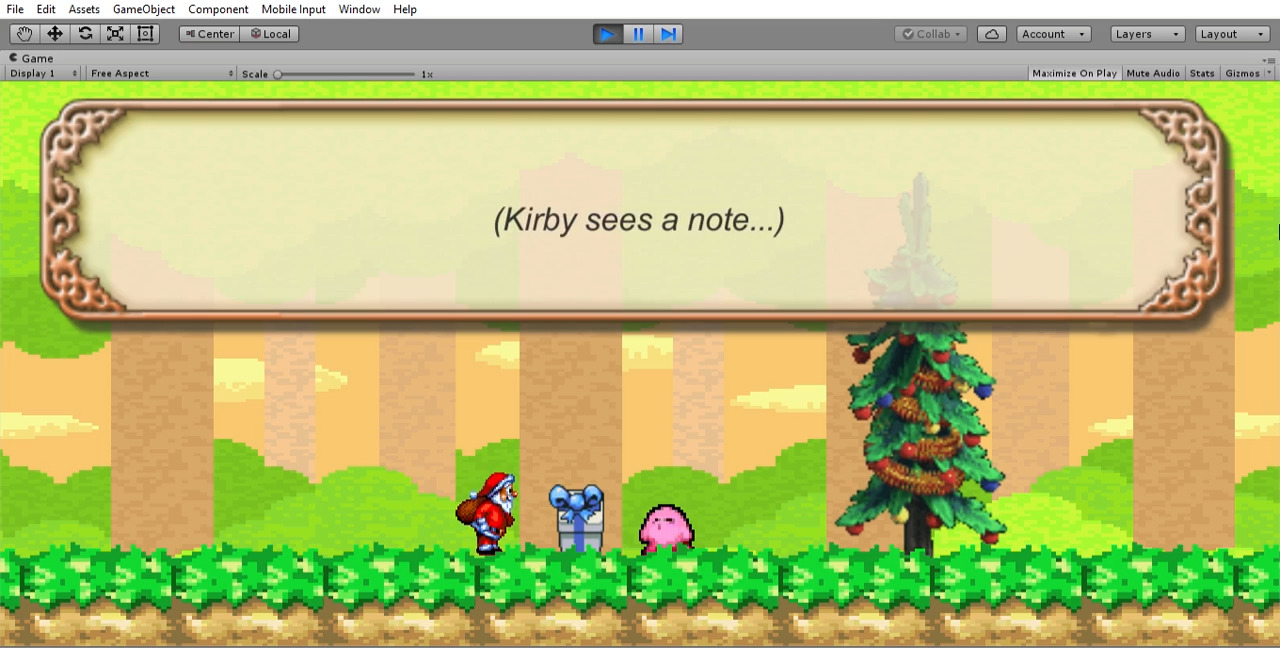Select the Scale tool
The width and height of the screenshot is (1280, 648).
(x=115, y=33)
